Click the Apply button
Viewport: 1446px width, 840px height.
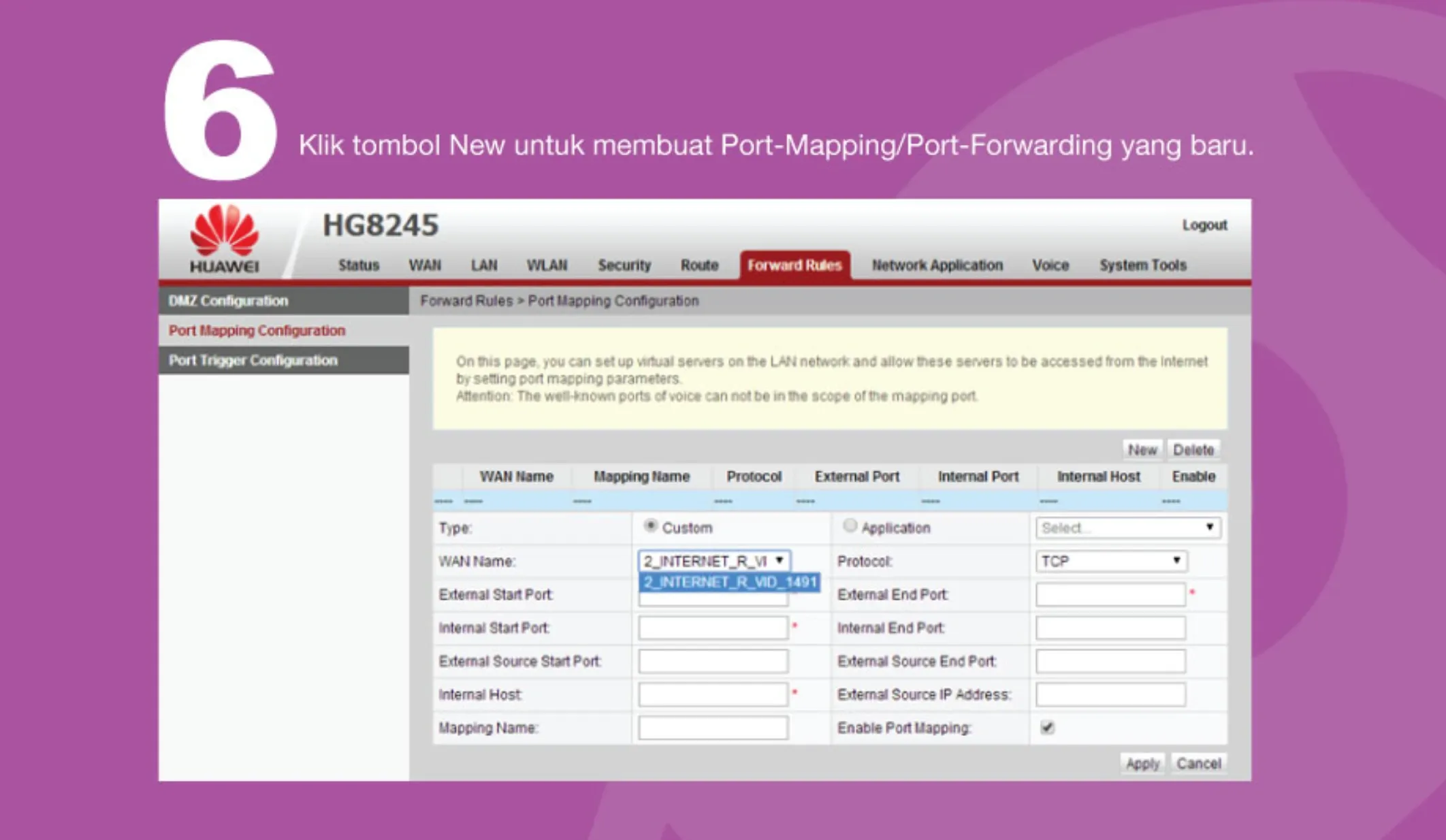pos(1143,763)
